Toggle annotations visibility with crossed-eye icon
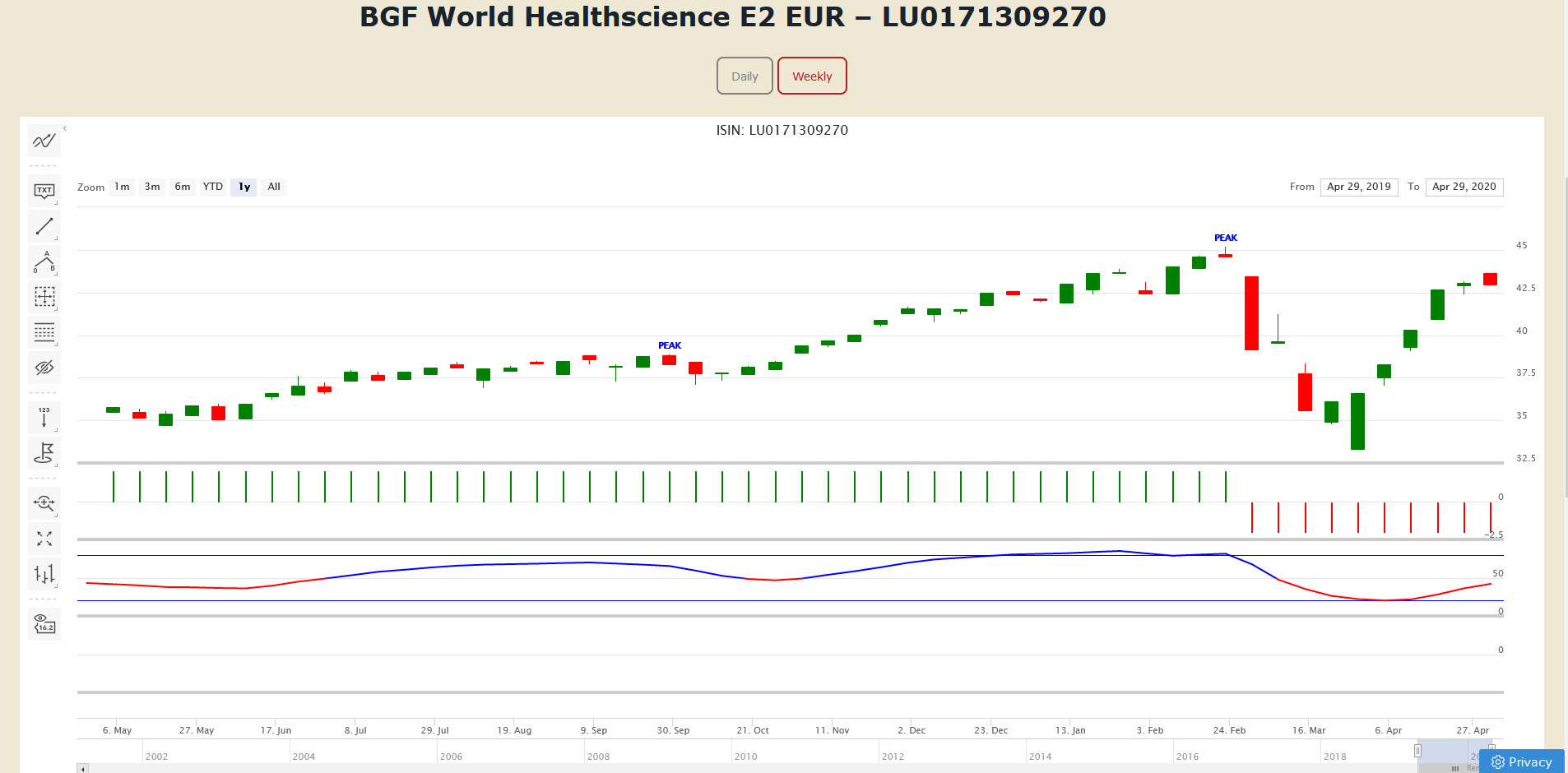Screen dimensions: 1568x773 44,367
